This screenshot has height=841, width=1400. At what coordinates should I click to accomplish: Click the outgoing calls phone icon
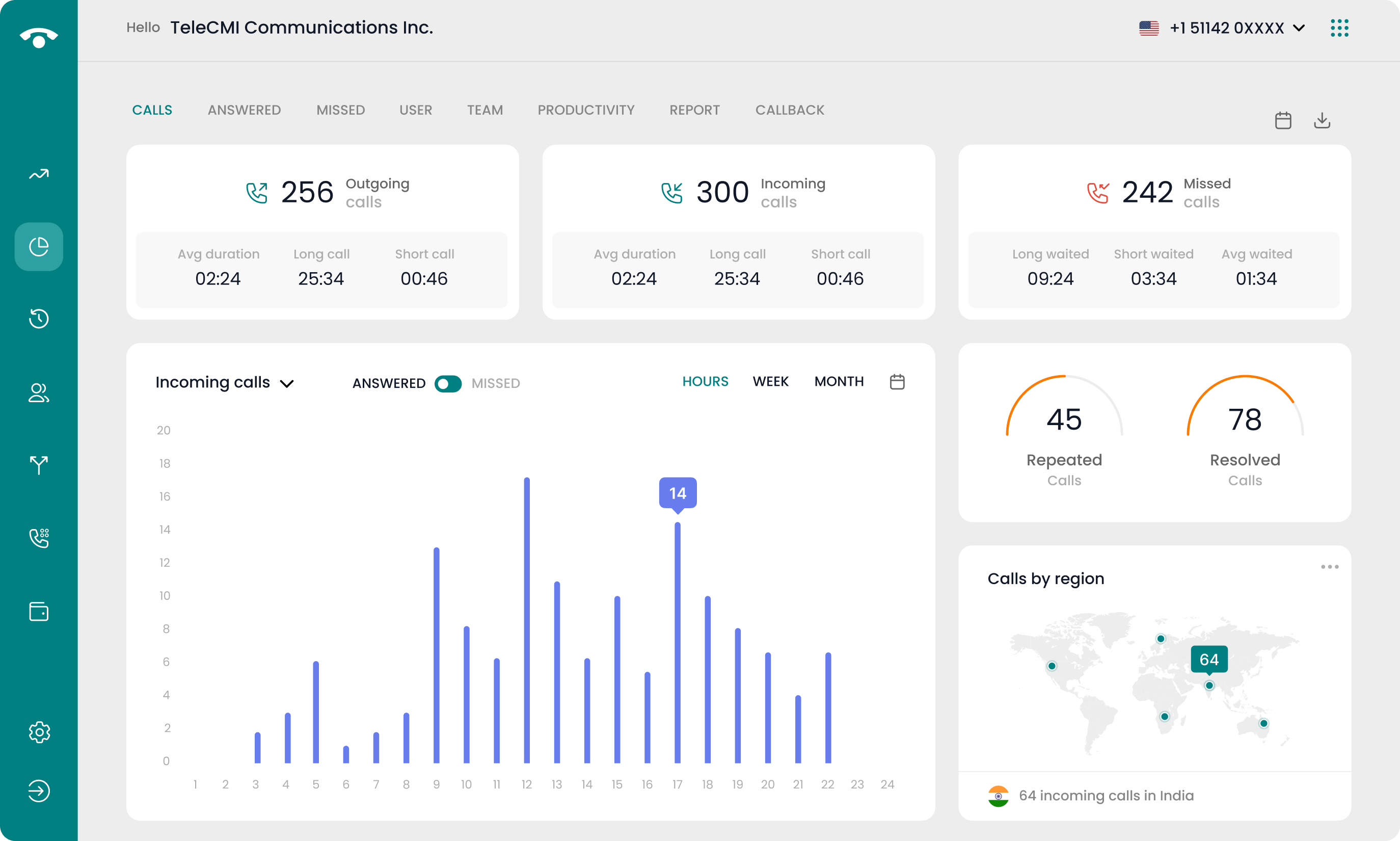[257, 193]
